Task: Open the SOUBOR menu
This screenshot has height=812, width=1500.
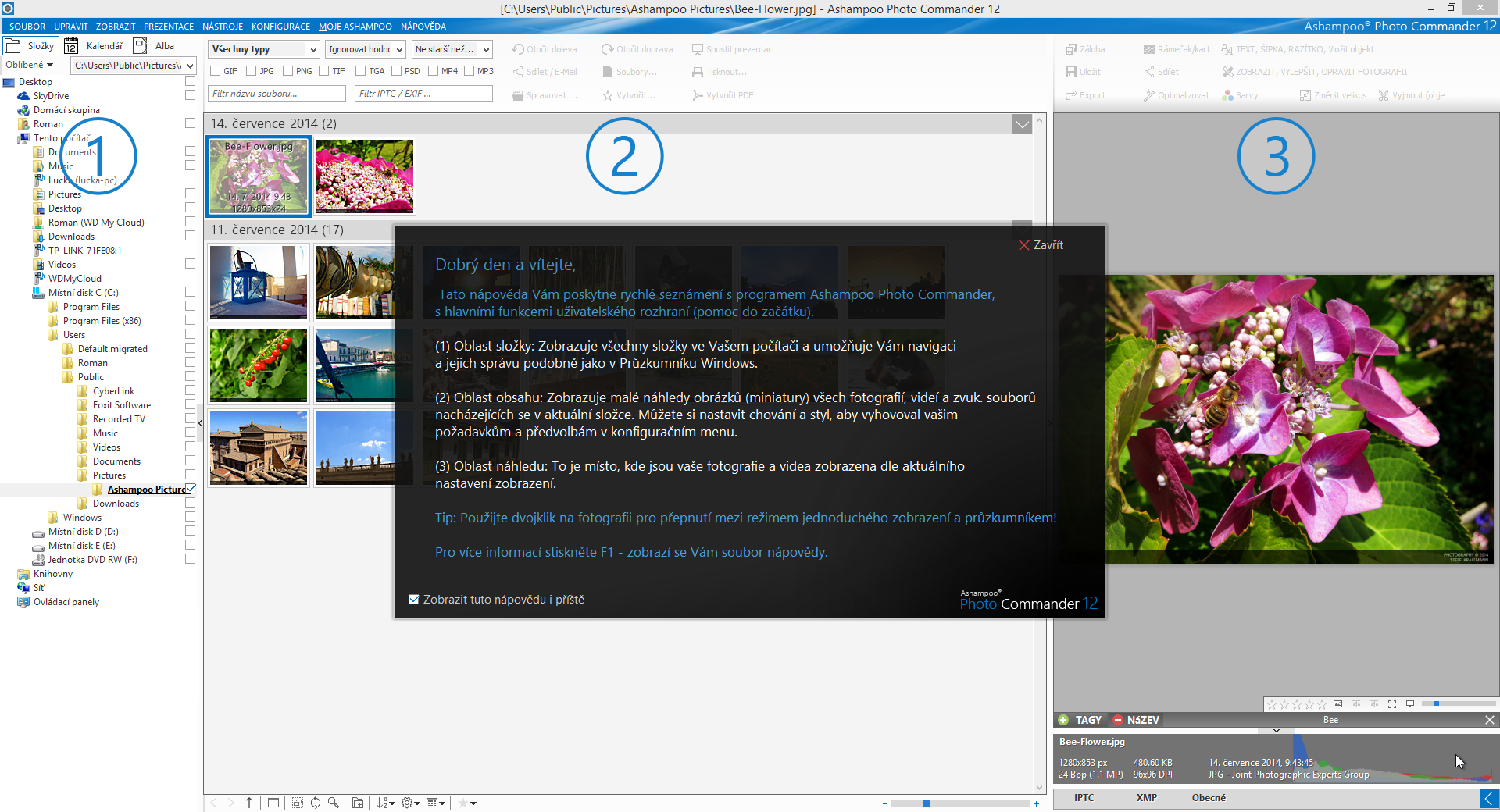Action: [27, 27]
